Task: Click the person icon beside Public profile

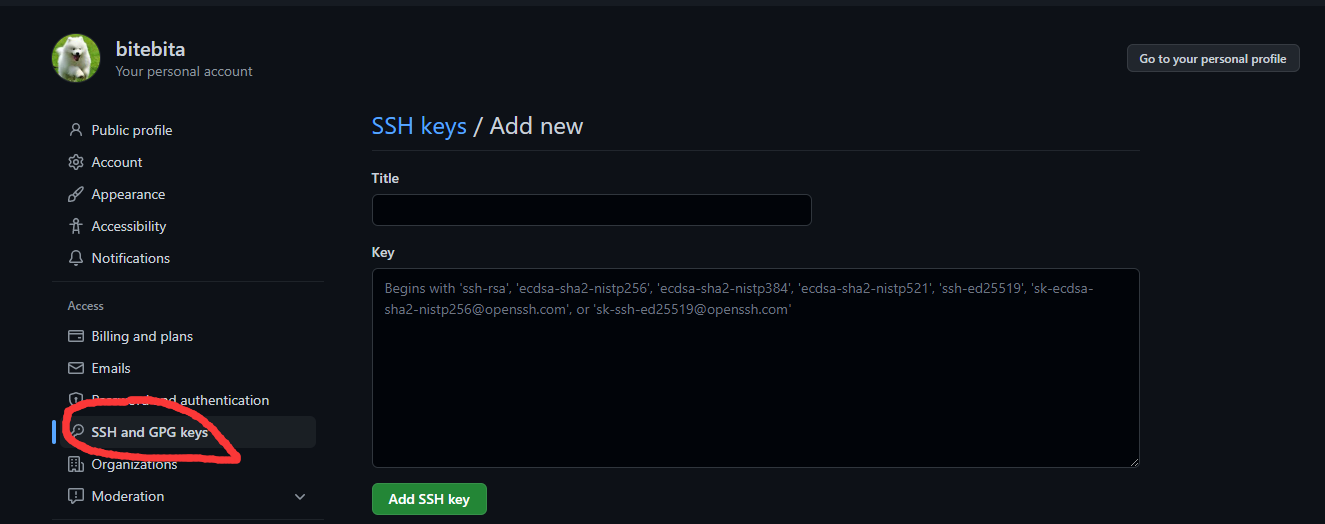Action: click(x=75, y=130)
